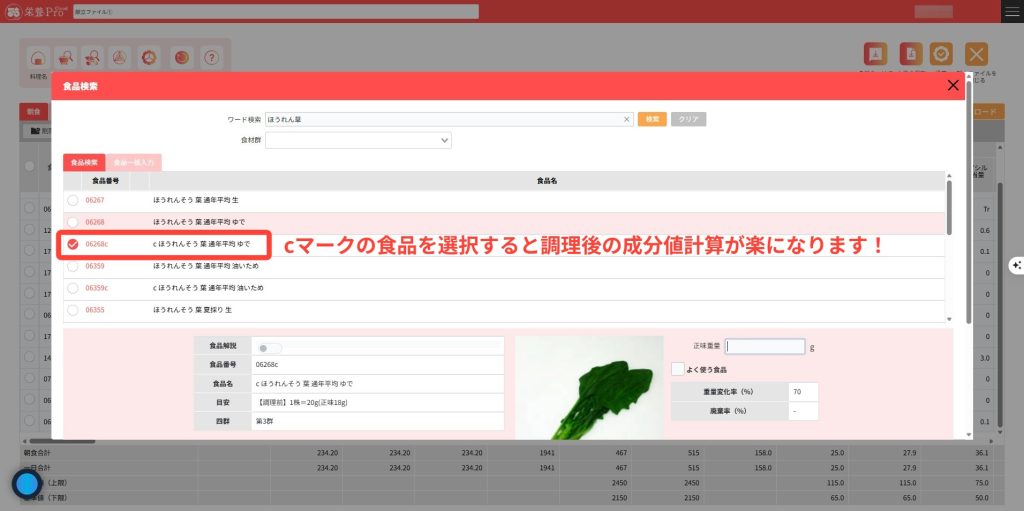Screen dimensions: 1024x511
Task: Close the 食品検索 dialog
Action: pyautogui.click(x=952, y=86)
